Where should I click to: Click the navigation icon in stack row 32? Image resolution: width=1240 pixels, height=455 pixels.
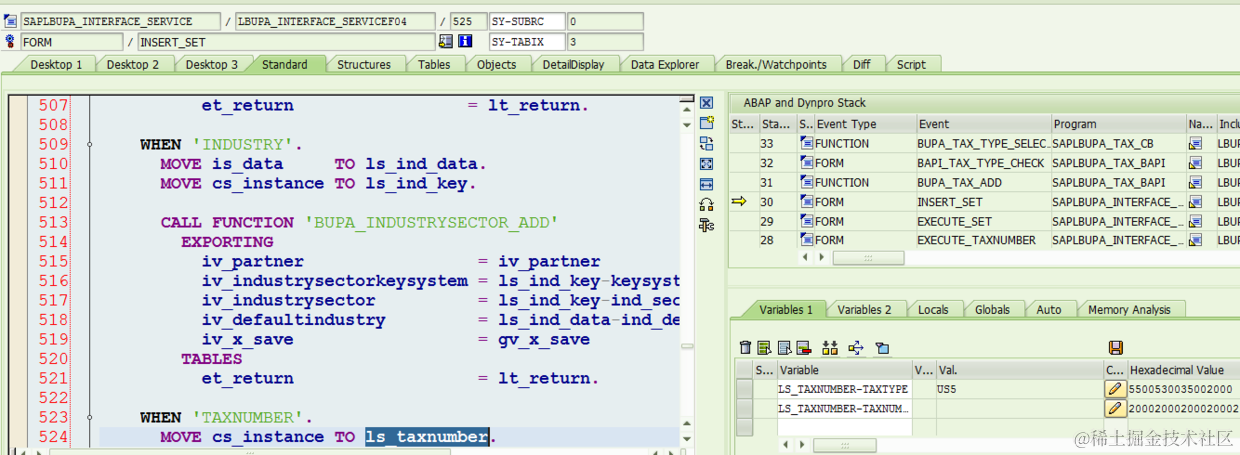1195,163
